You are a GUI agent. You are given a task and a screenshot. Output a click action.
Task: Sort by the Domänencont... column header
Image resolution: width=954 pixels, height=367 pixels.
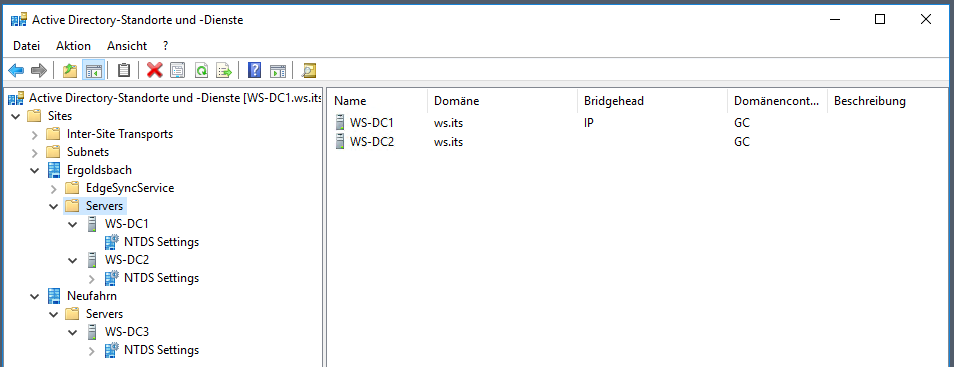[x=777, y=101]
